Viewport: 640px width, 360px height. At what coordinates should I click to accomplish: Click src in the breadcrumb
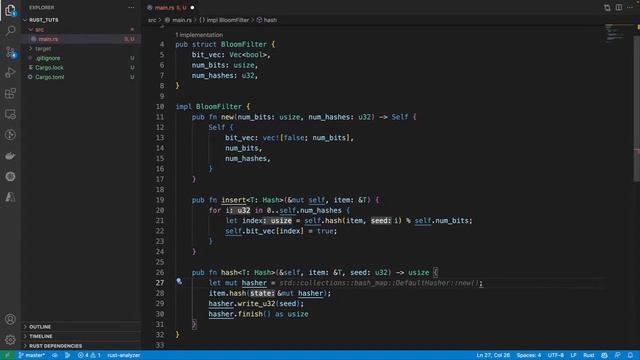click(x=152, y=20)
